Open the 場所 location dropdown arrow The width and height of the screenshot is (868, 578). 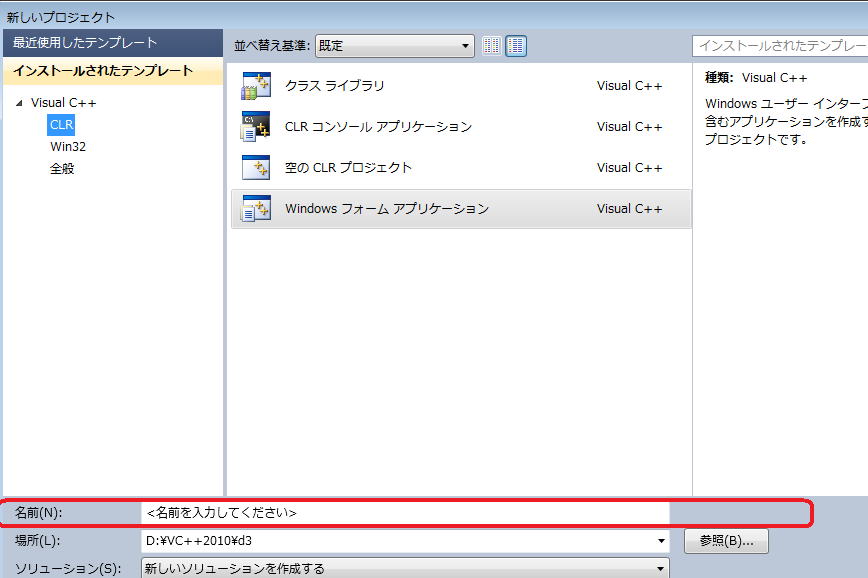point(660,541)
